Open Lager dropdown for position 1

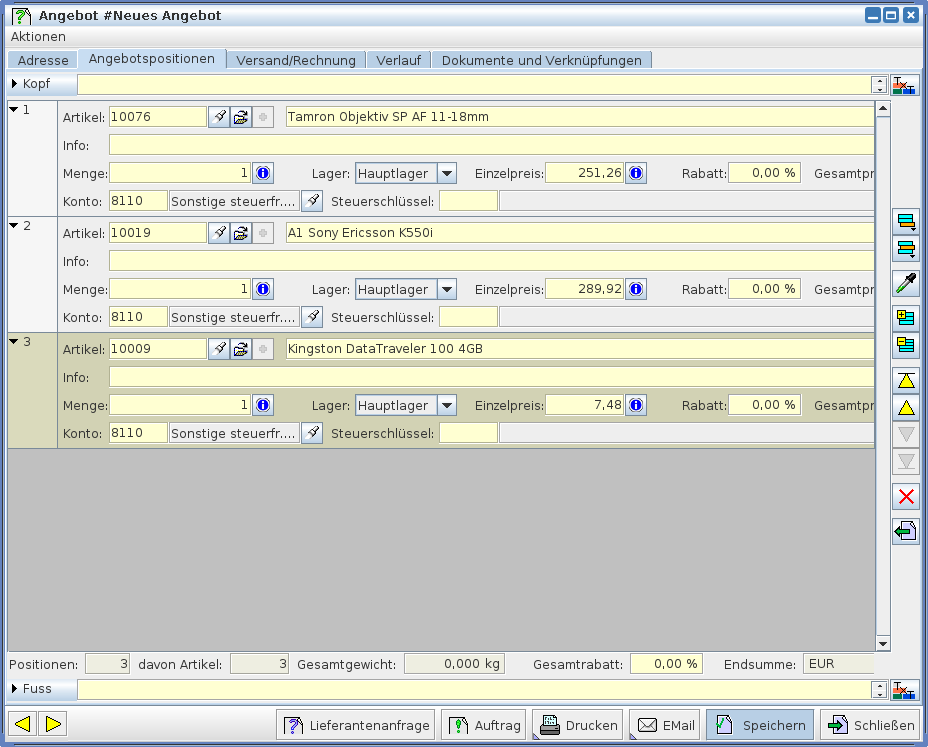click(x=446, y=173)
